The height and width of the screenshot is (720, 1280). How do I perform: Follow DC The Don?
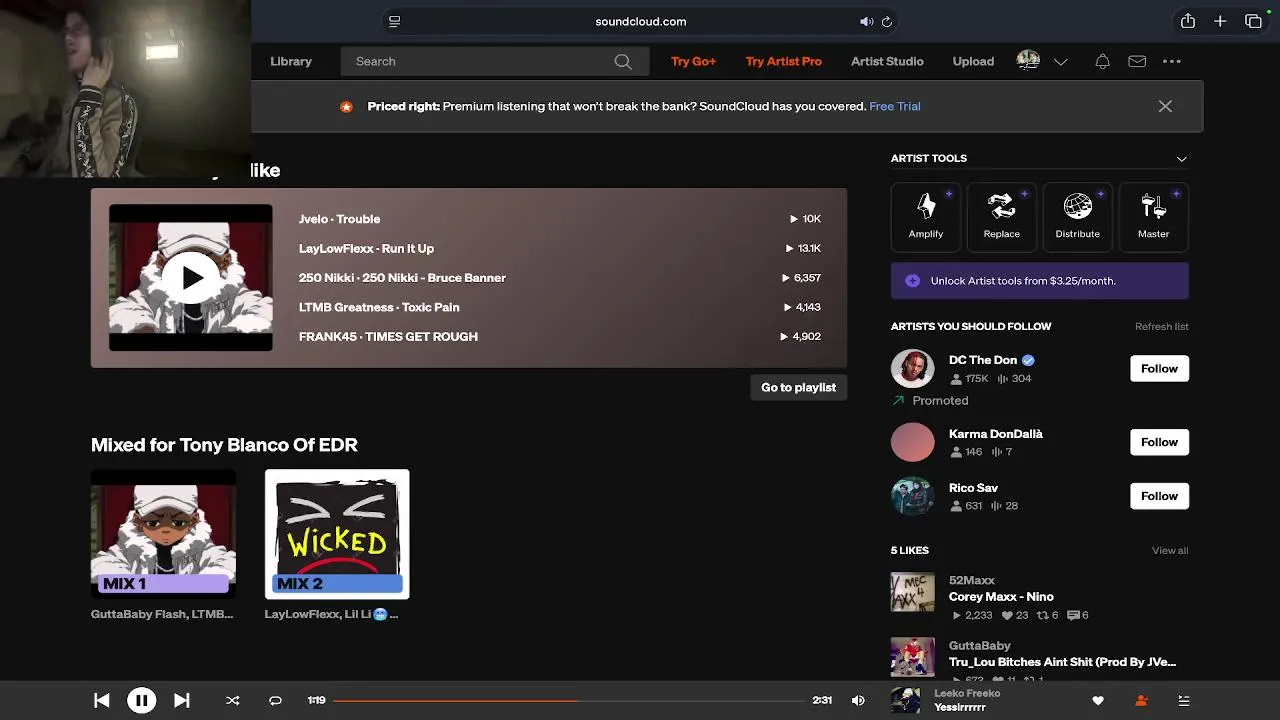1159,369
